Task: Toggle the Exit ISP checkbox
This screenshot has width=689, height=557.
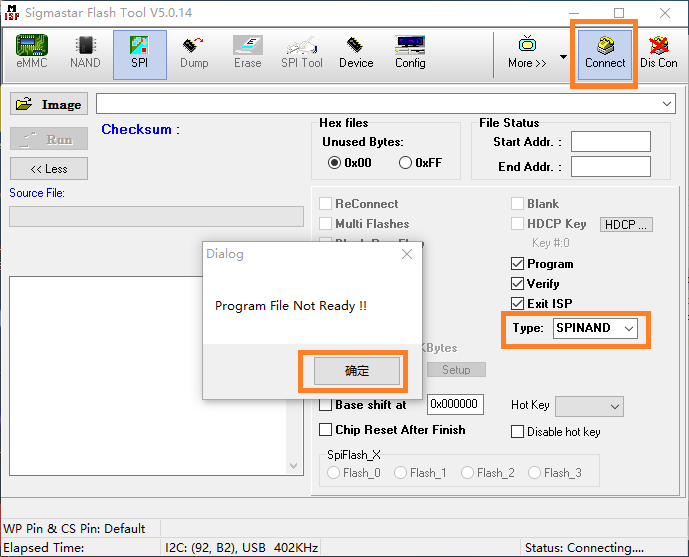Action: 517,304
